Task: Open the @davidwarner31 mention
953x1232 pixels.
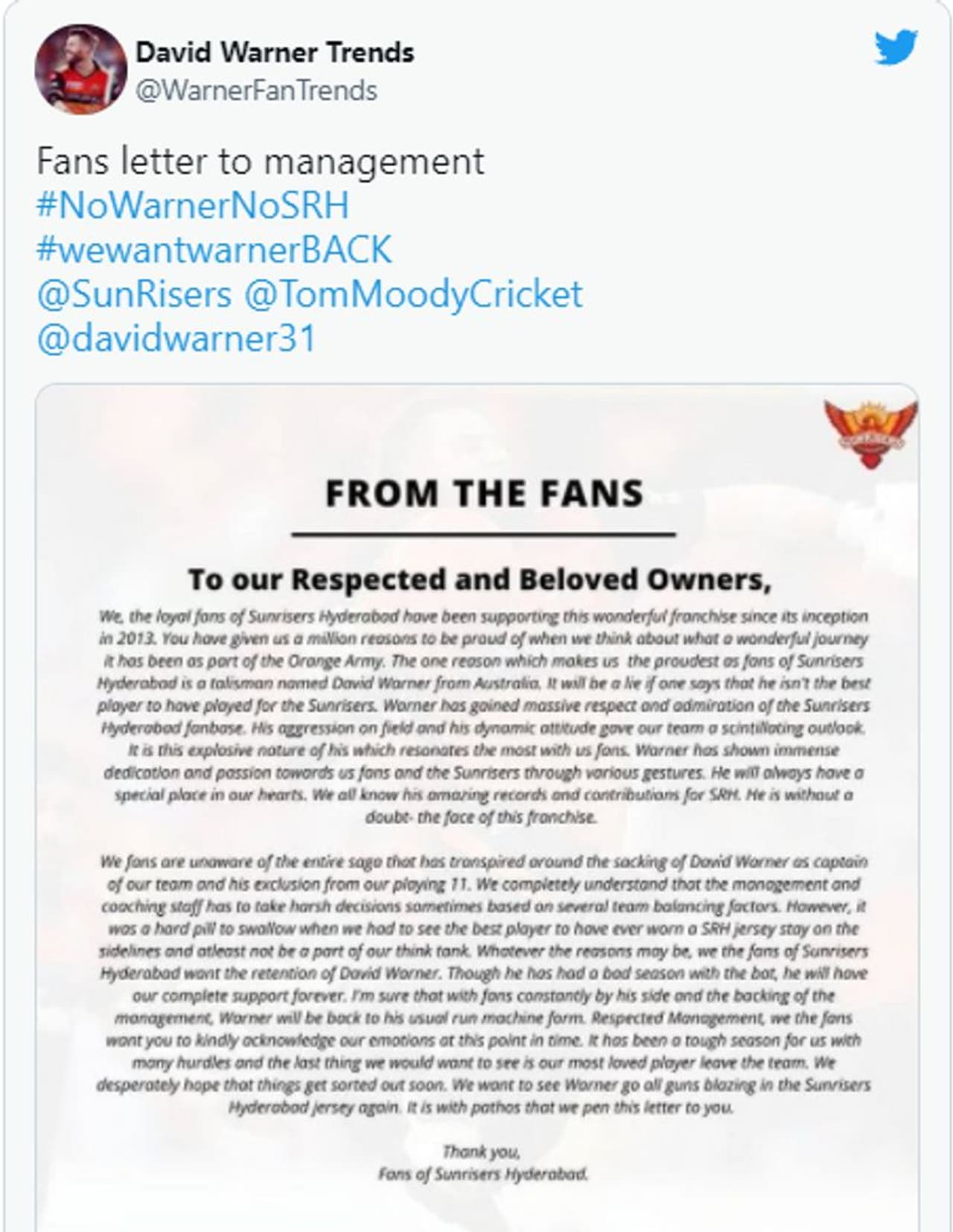Action: click(x=176, y=338)
